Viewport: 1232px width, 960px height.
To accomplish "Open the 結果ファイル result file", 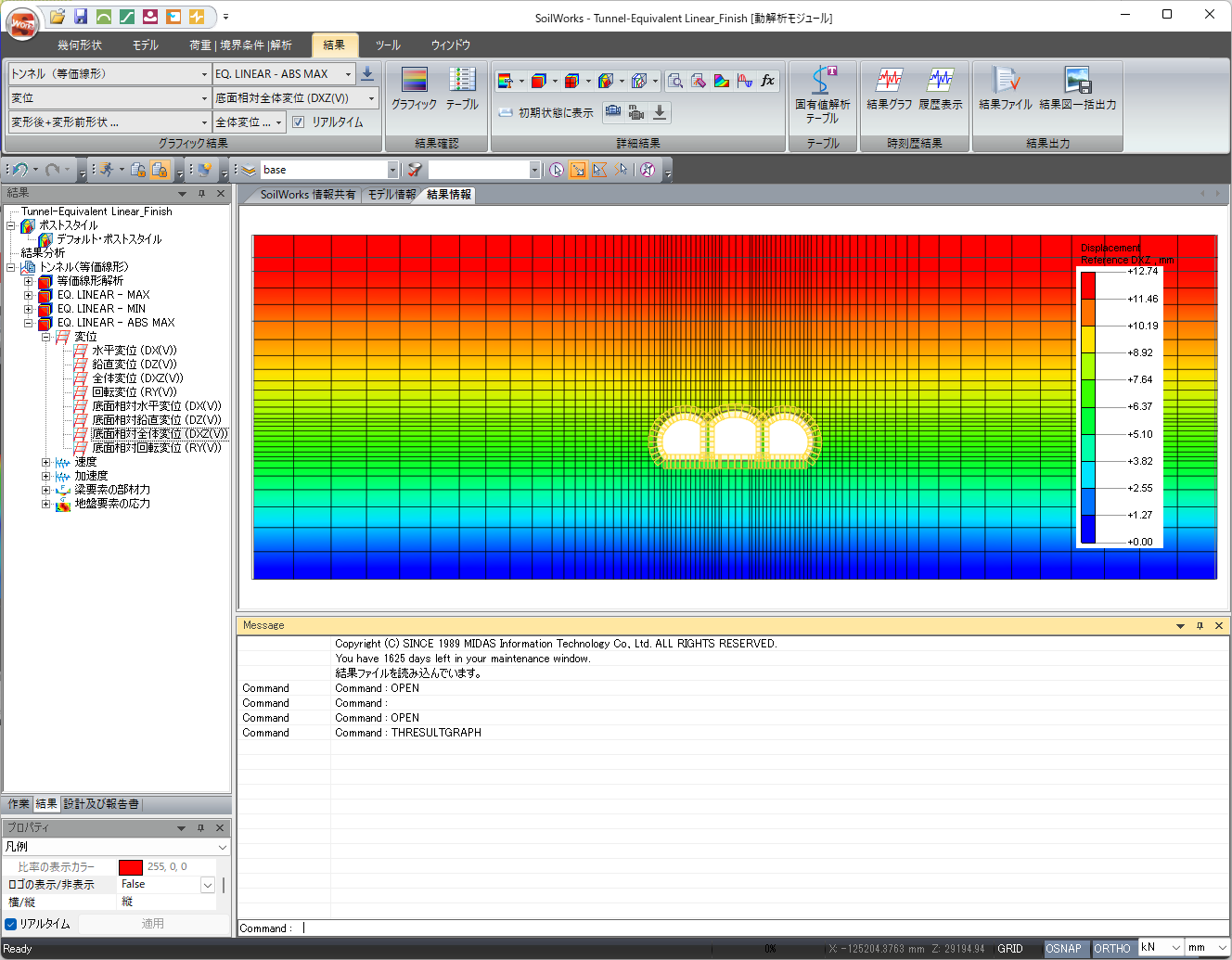I will point(1006,89).
